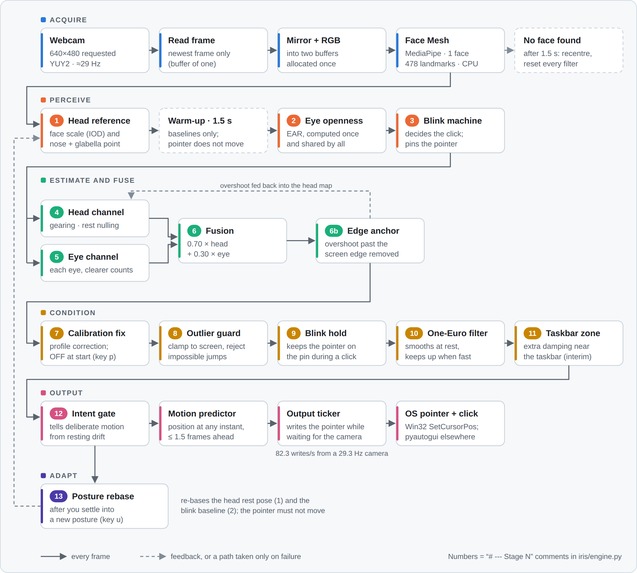Click the Warm-up 1.5 s dashed box

[x=213, y=130]
